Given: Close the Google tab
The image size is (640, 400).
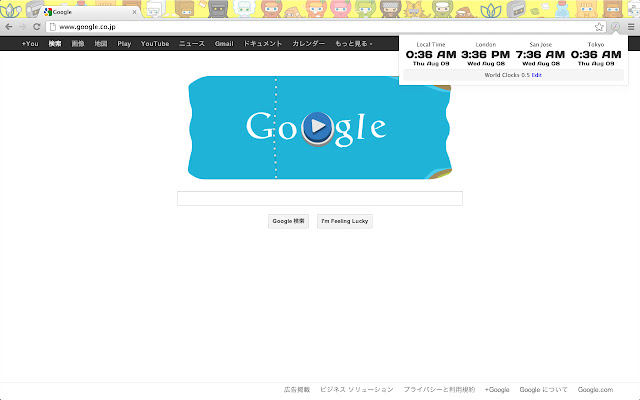Looking at the screenshot, I should tap(134, 12).
